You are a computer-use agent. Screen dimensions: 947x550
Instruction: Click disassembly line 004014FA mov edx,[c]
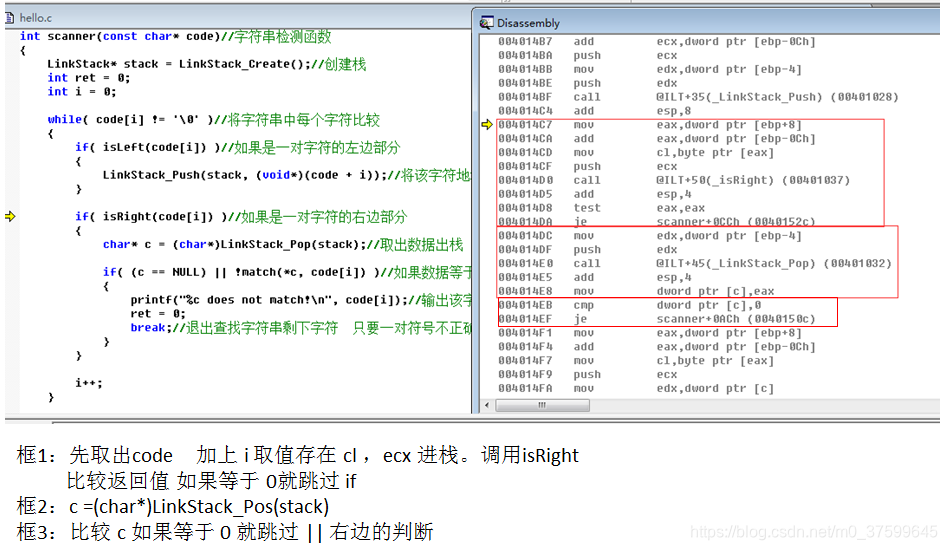[637, 389]
